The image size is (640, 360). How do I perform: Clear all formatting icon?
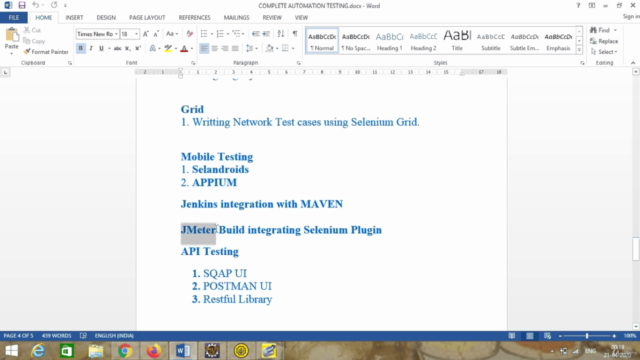(x=190, y=34)
